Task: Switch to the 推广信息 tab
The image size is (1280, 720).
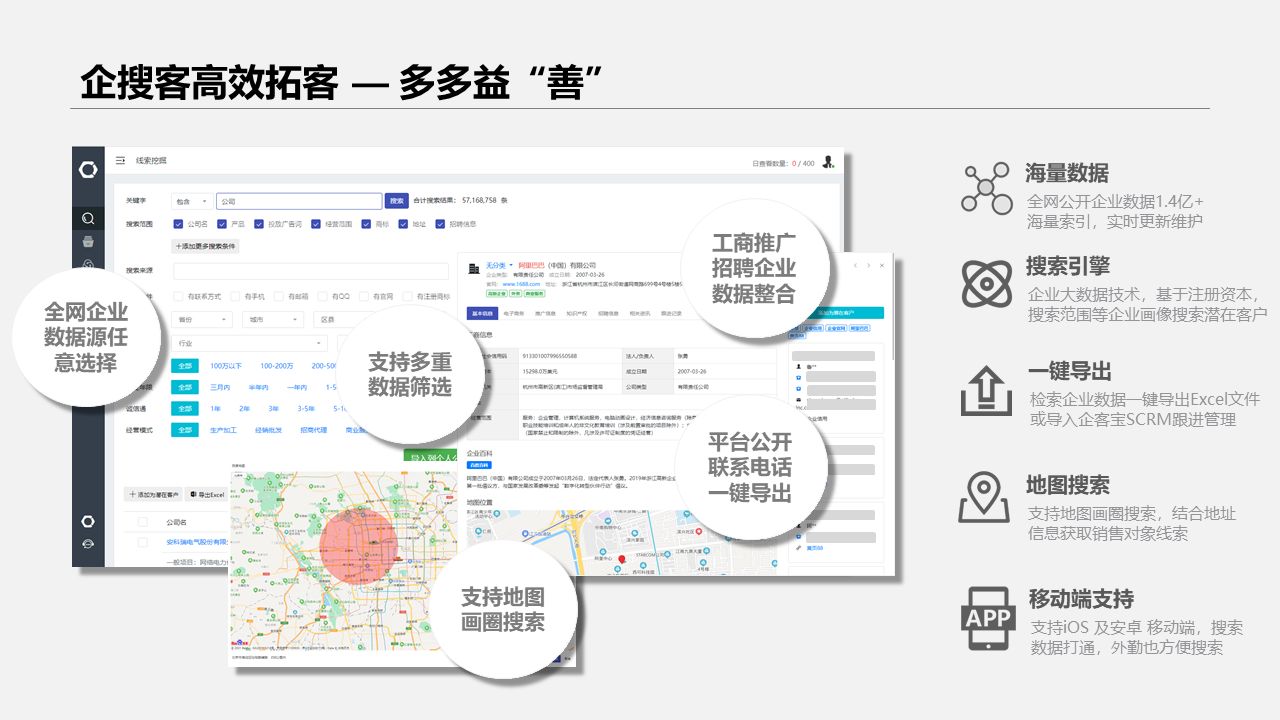Action: tap(545, 313)
